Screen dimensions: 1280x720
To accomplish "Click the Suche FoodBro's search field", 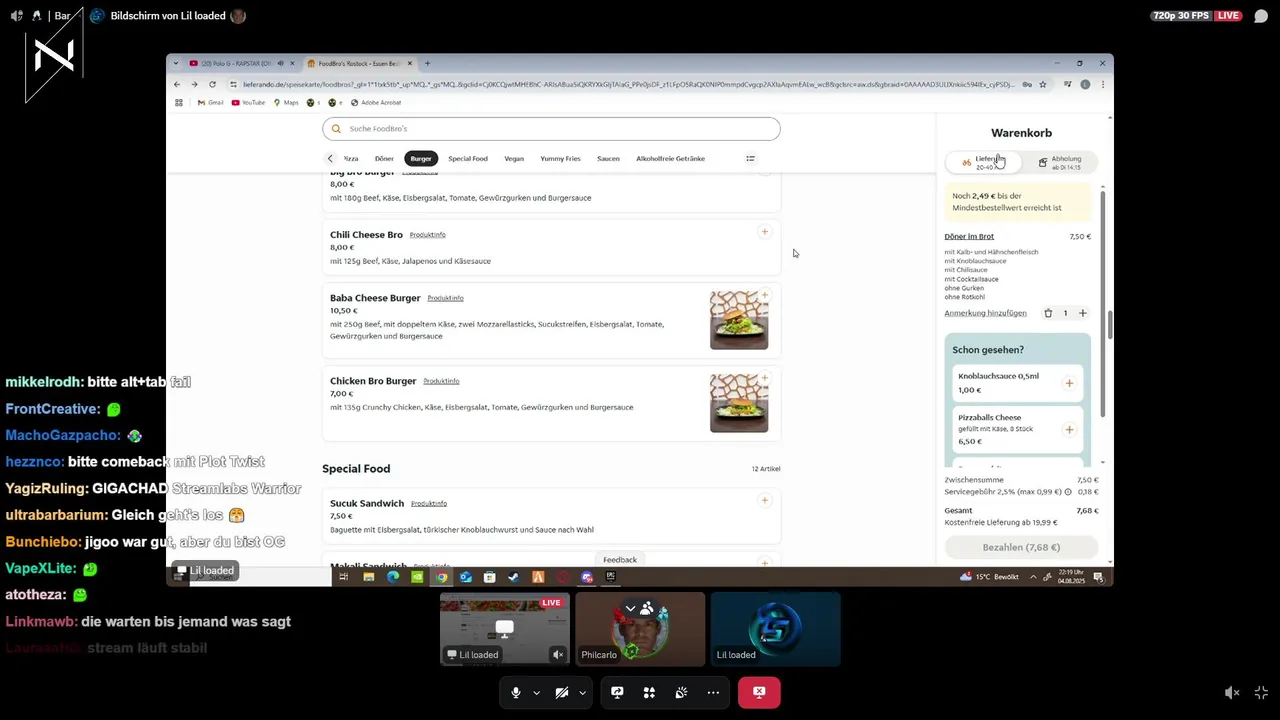I will (x=551, y=129).
